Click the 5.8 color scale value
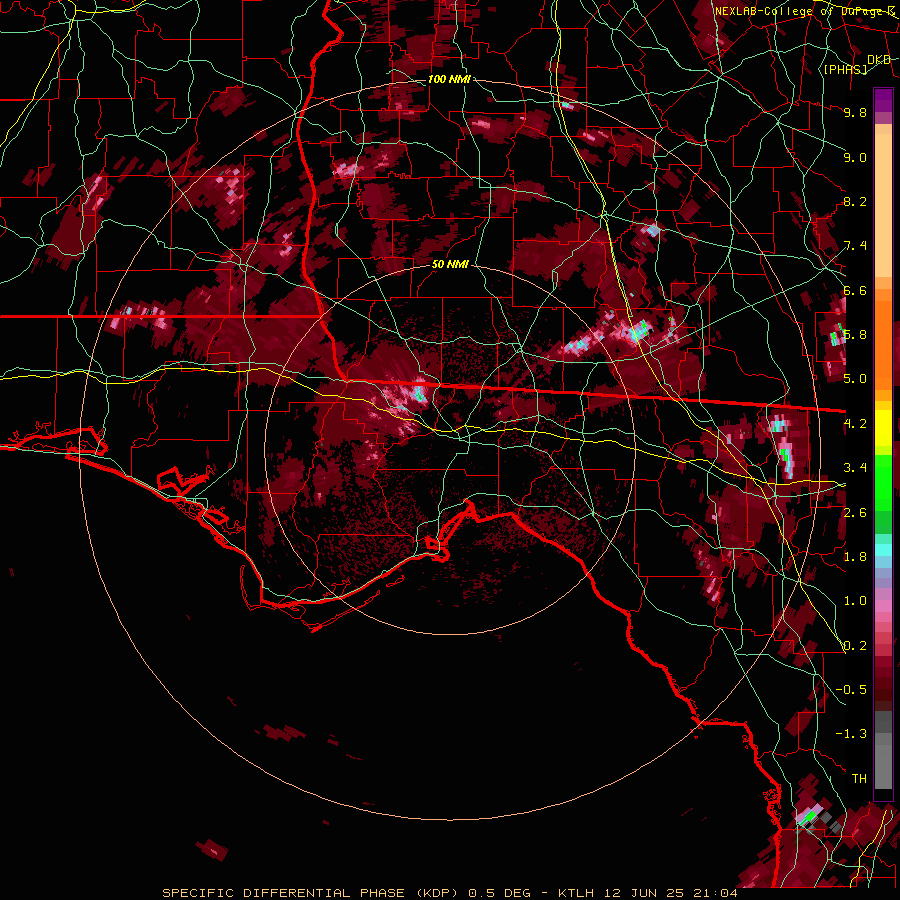This screenshot has height=900, width=900. [x=855, y=335]
